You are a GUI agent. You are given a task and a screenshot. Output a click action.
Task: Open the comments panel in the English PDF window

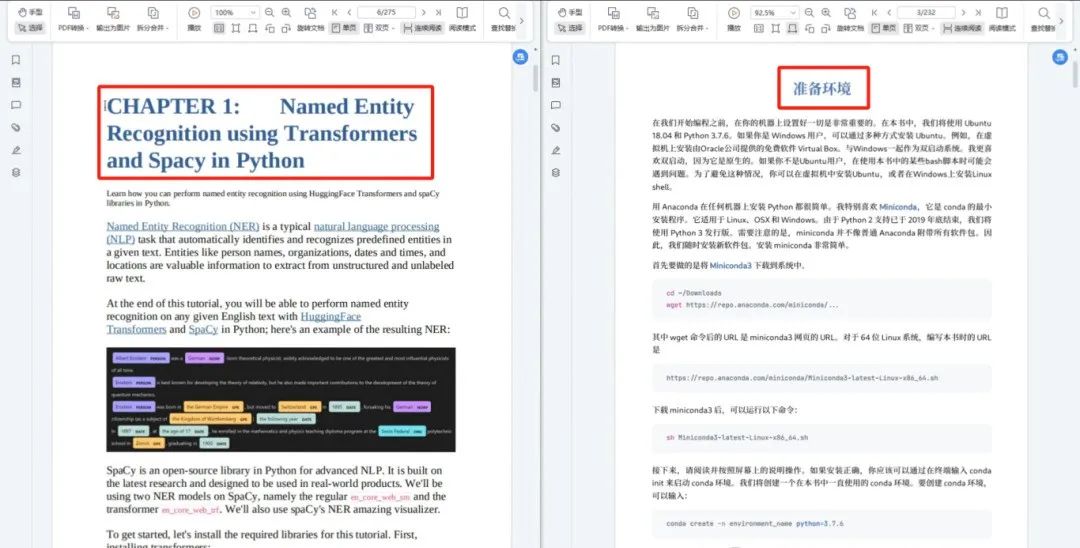click(16, 105)
